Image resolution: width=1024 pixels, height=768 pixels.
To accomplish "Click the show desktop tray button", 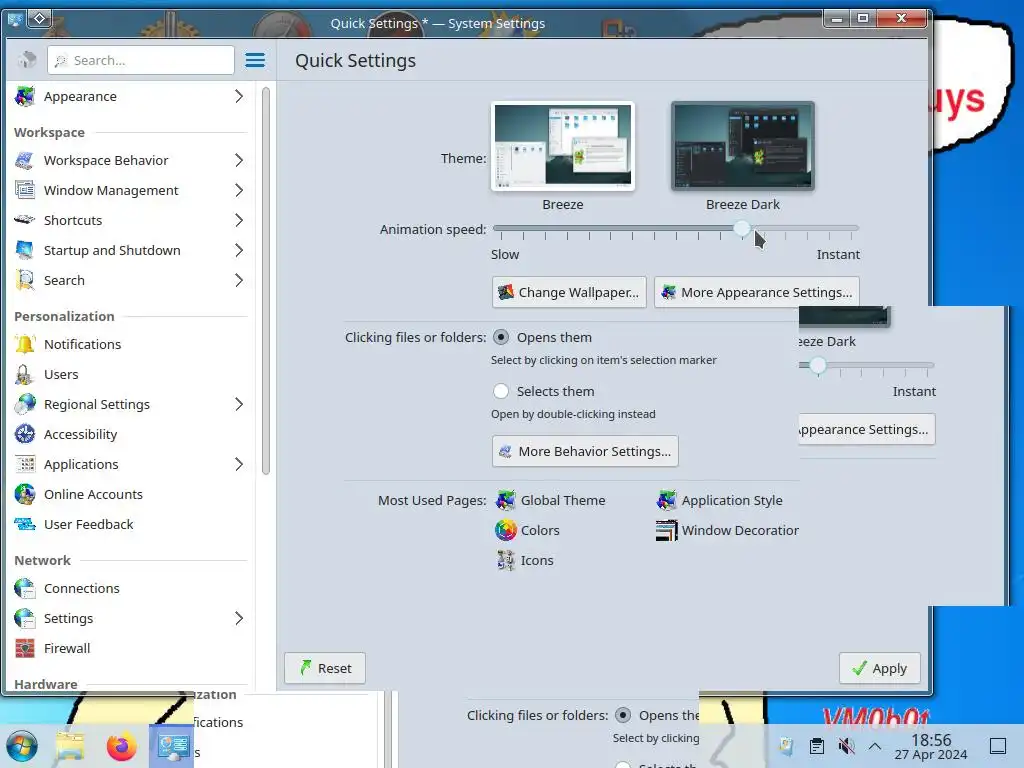I will [x=998, y=746].
